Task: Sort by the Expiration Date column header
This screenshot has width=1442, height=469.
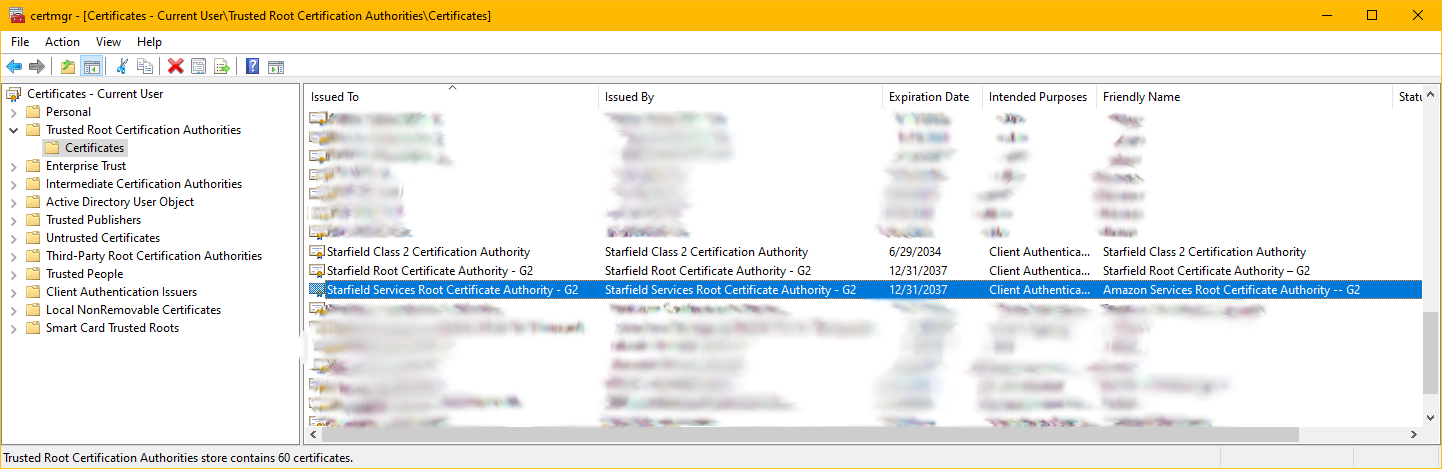Action: click(929, 97)
